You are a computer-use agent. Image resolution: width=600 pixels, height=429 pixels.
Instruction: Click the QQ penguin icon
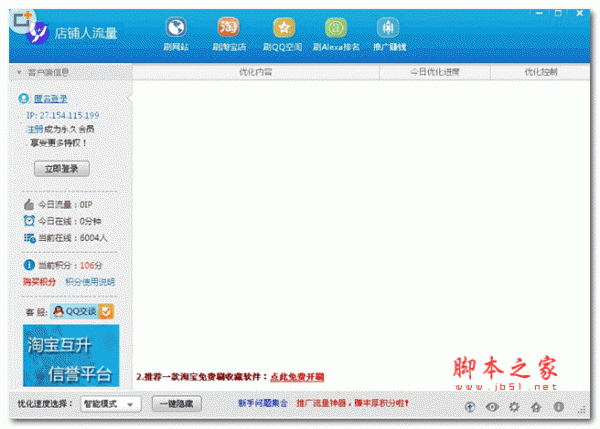58,311
